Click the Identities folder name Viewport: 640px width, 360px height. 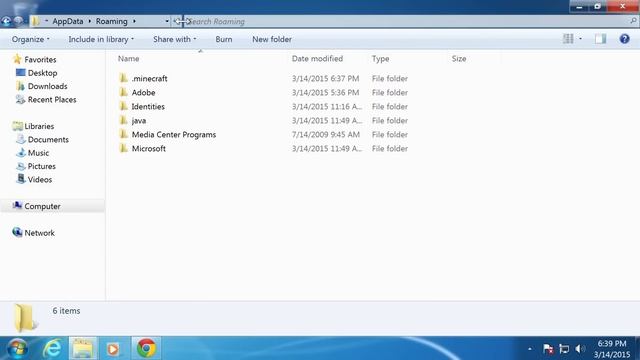pos(148,107)
